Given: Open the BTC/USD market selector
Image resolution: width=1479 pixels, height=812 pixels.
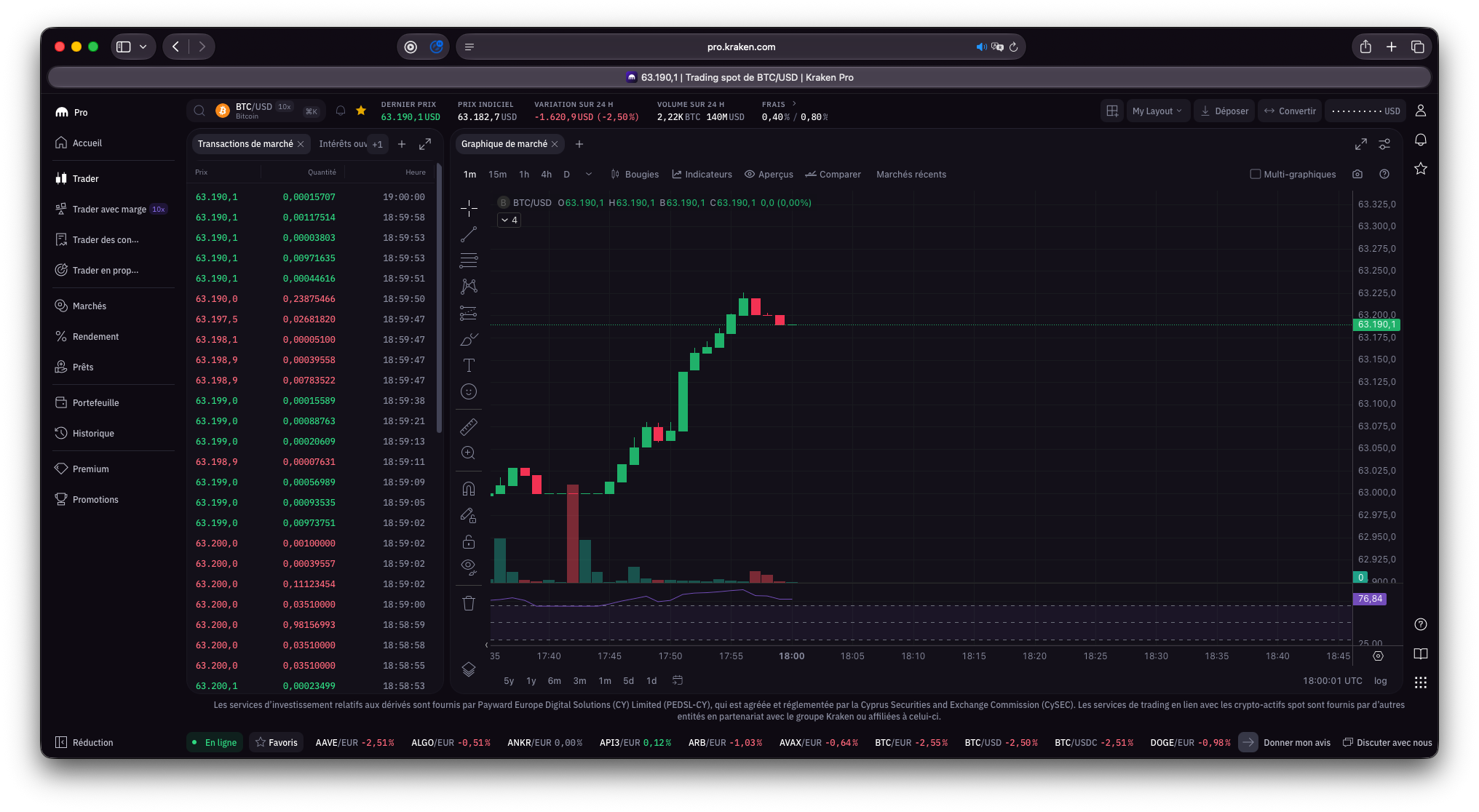Looking at the screenshot, I should point(254,111).
